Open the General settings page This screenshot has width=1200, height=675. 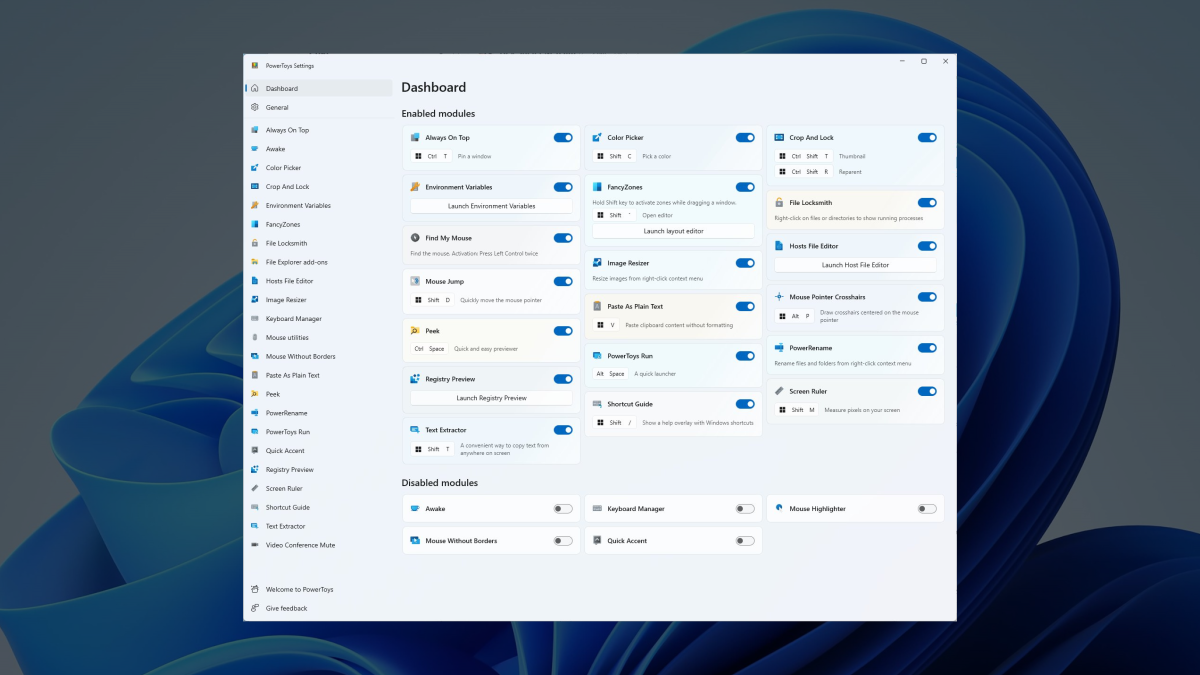coord(319,107)
